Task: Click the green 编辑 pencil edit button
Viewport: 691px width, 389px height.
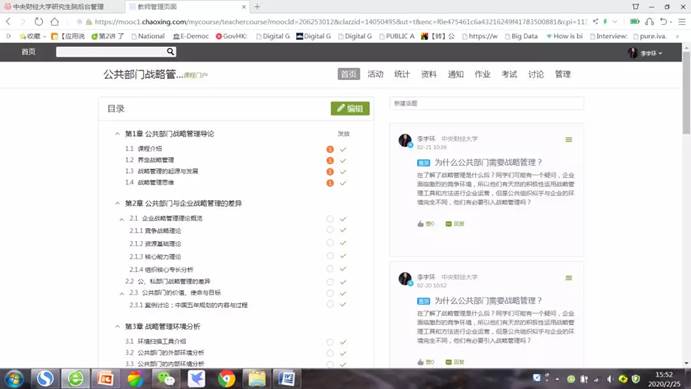Action: coord(350,108)
